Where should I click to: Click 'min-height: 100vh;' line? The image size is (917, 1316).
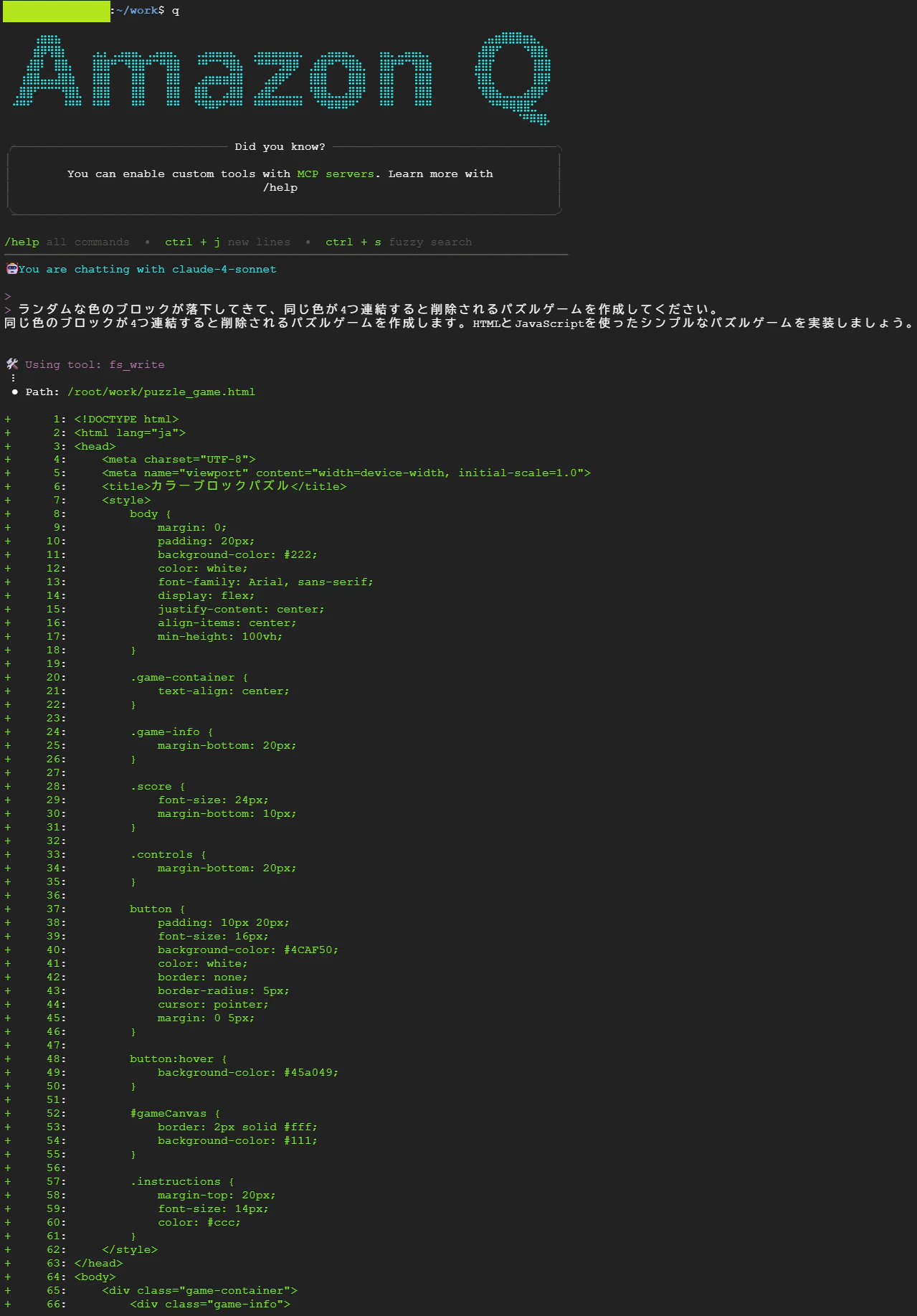pyautogui.click(x=220, y=636)
